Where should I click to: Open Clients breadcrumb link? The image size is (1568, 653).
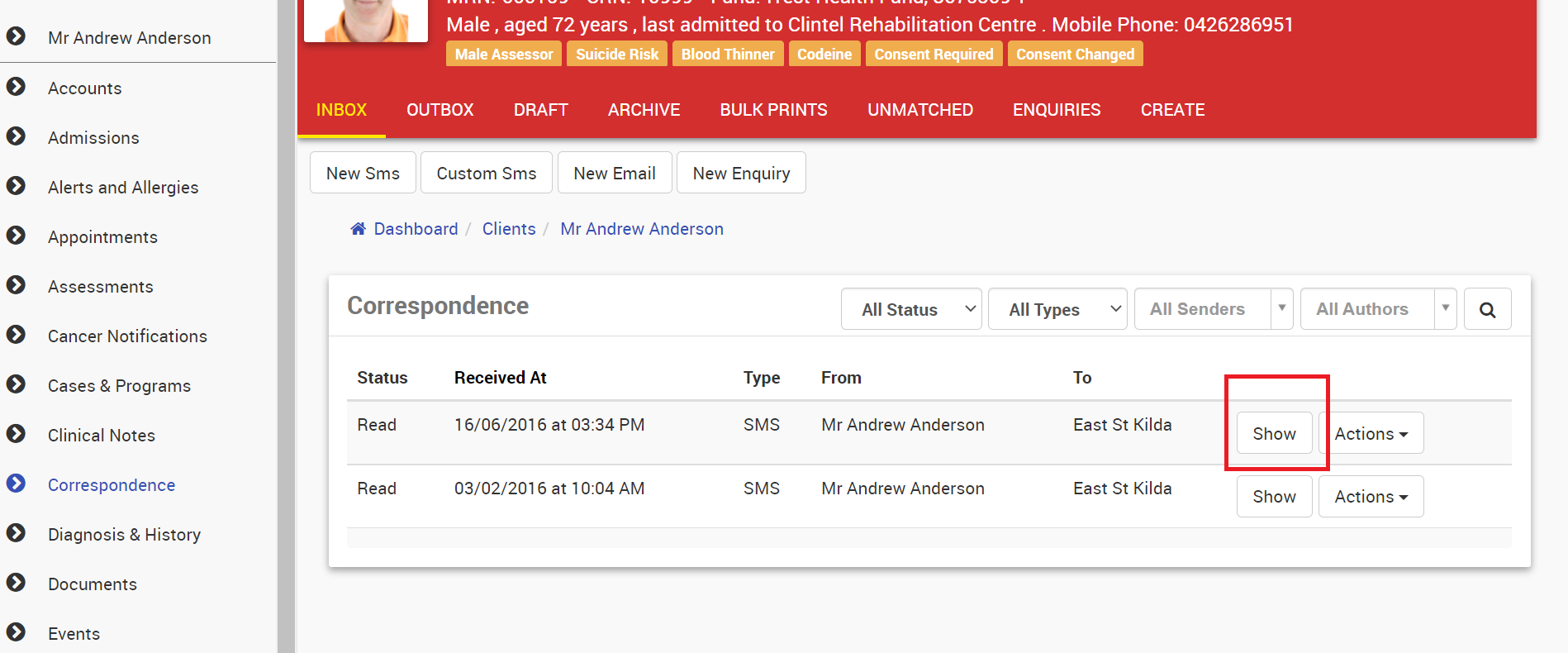[x=509, y=229]
